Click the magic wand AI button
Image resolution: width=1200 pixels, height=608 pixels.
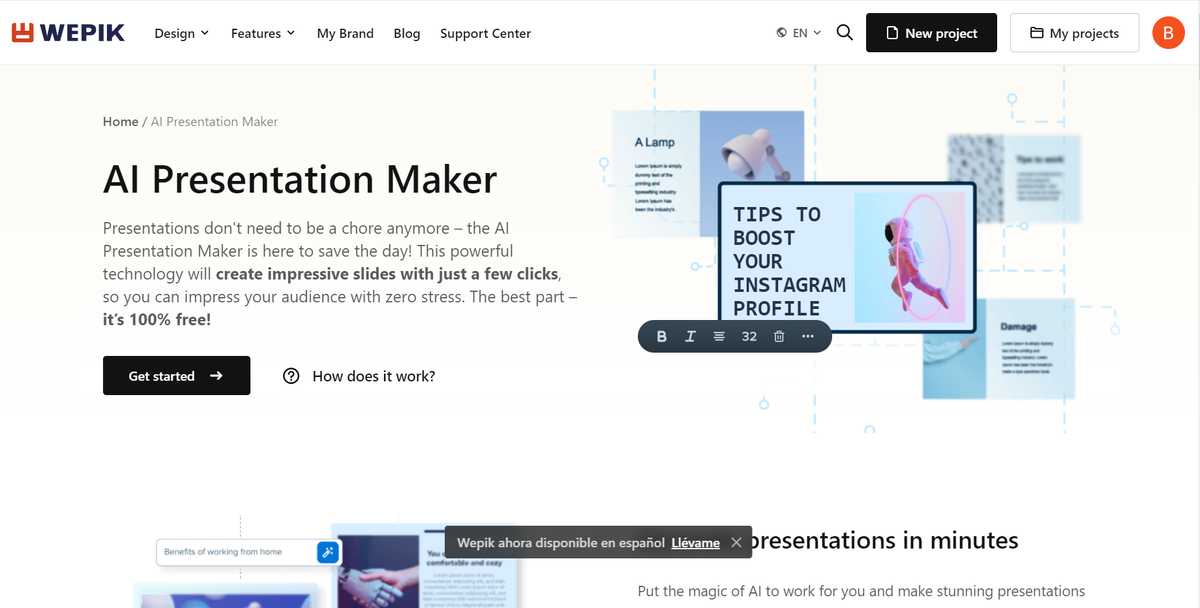click(x=327, y=552)
